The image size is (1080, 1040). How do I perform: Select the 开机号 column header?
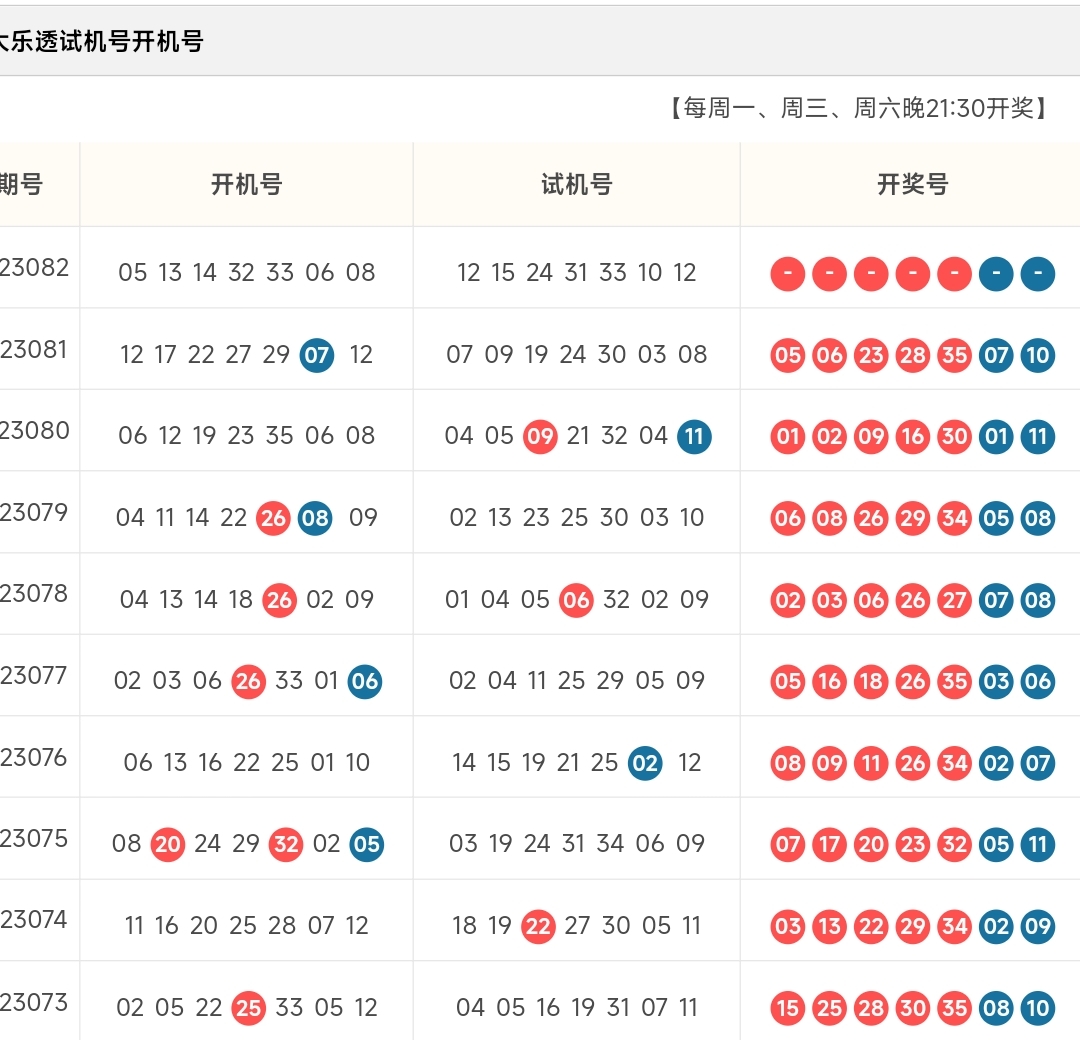click(247, 185)
